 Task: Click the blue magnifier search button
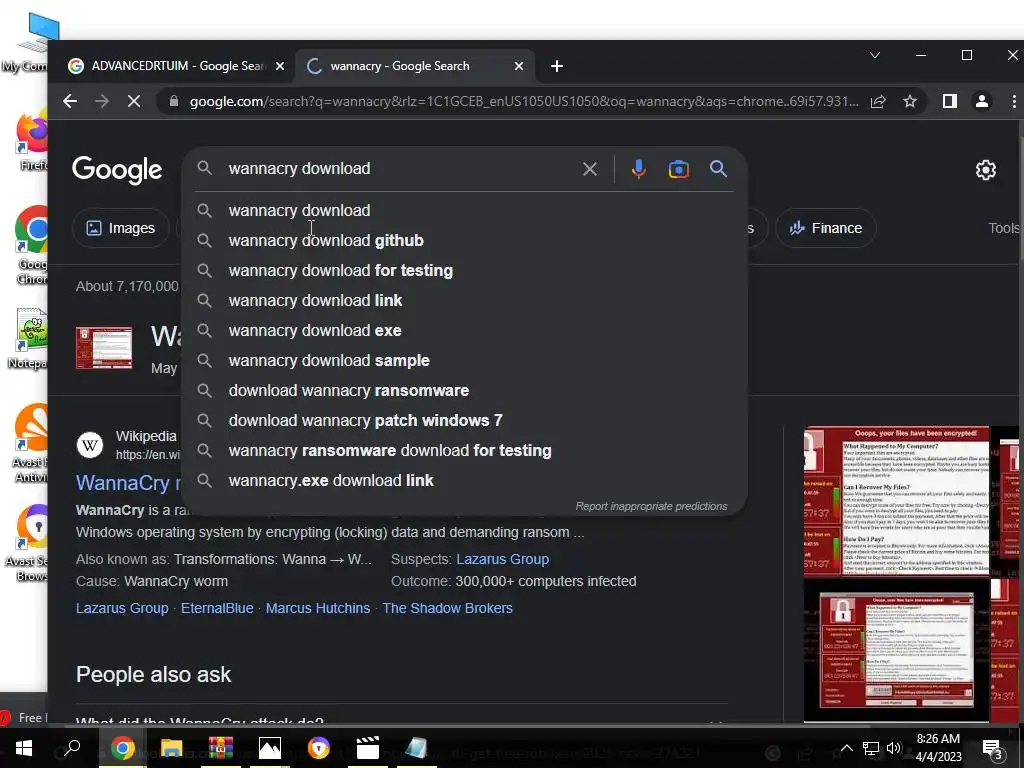tap(718, 169)
